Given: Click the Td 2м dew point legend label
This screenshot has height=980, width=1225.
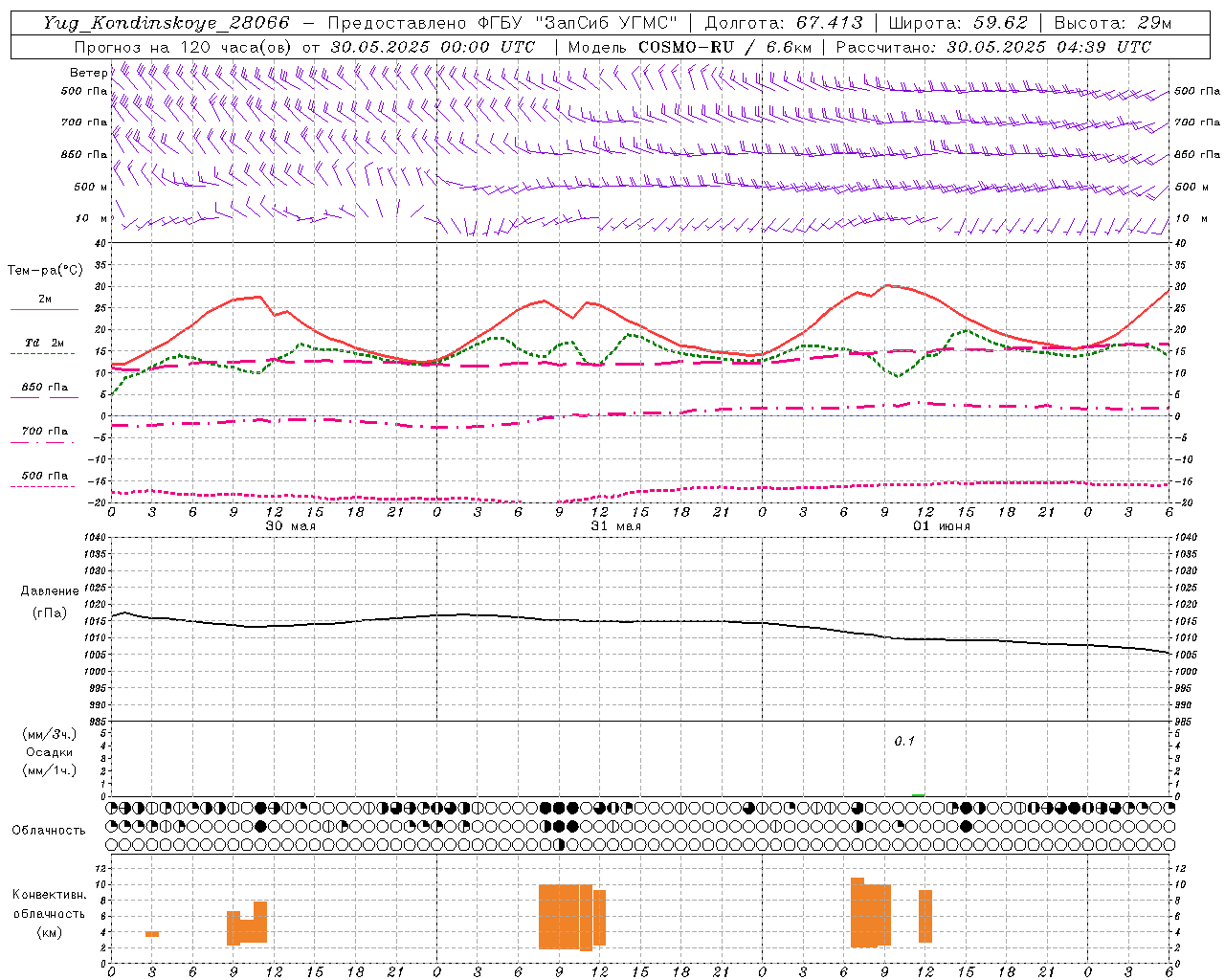Looking at the screenshot, I should point(44,343).
